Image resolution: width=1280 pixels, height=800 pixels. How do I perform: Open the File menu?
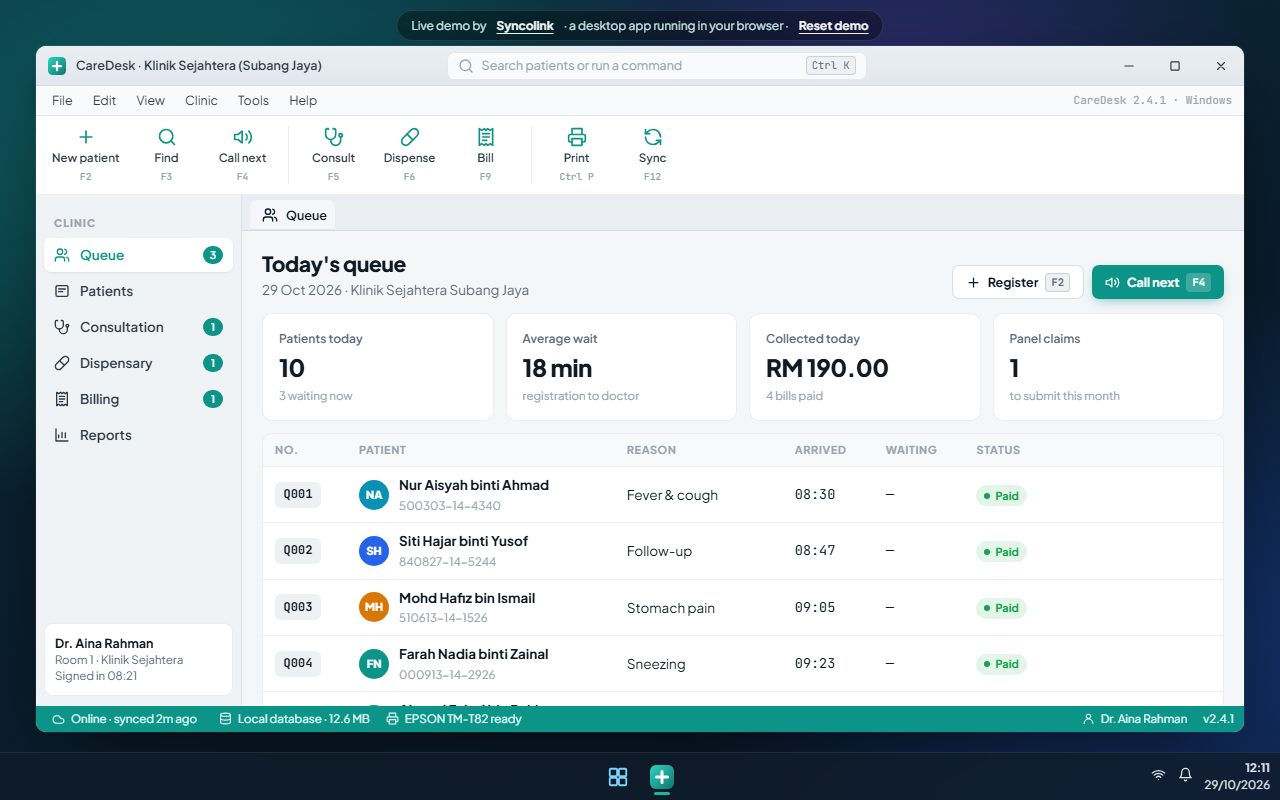pyautogui.click(x=62, y=100)
